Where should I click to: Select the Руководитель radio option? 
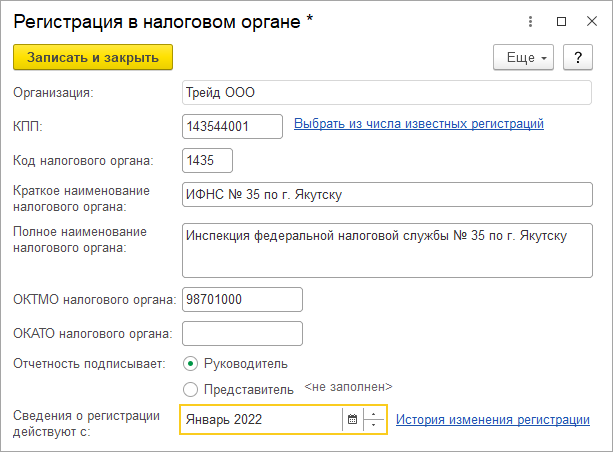191,362
